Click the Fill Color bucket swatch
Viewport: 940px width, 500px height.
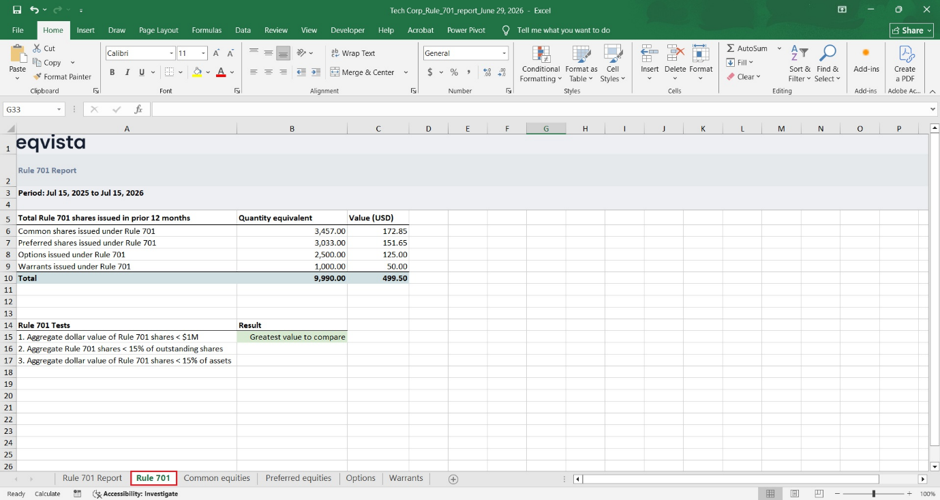click(x=197, y=72)
